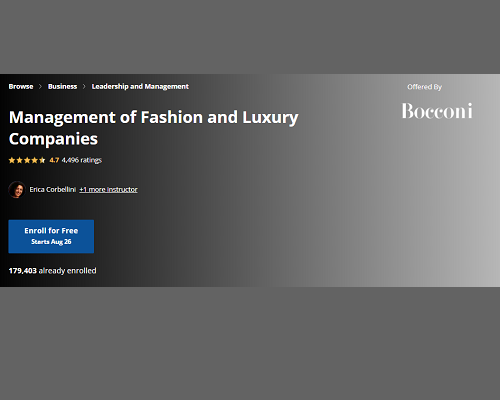Open instructor Erica Corbellini's name
Viewport: 500px width, 400px height.
pos(53,190)
